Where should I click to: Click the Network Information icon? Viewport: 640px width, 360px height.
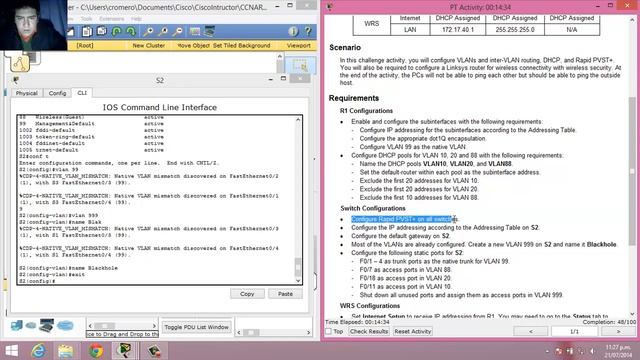pyautogui.click(x=293, y=31)
